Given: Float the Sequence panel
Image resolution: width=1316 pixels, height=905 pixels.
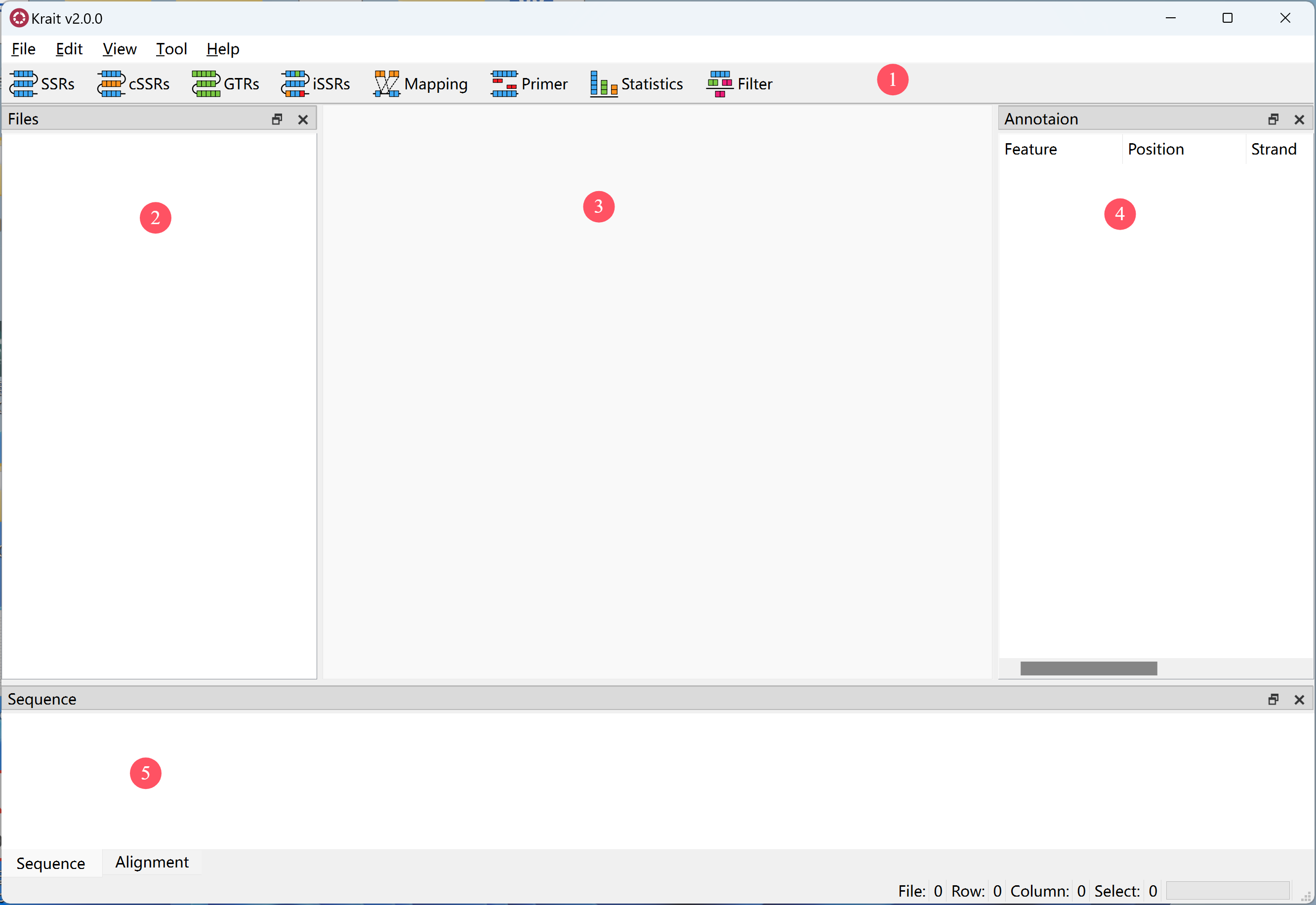Looking at the screenshot, I should (1274, 699).
